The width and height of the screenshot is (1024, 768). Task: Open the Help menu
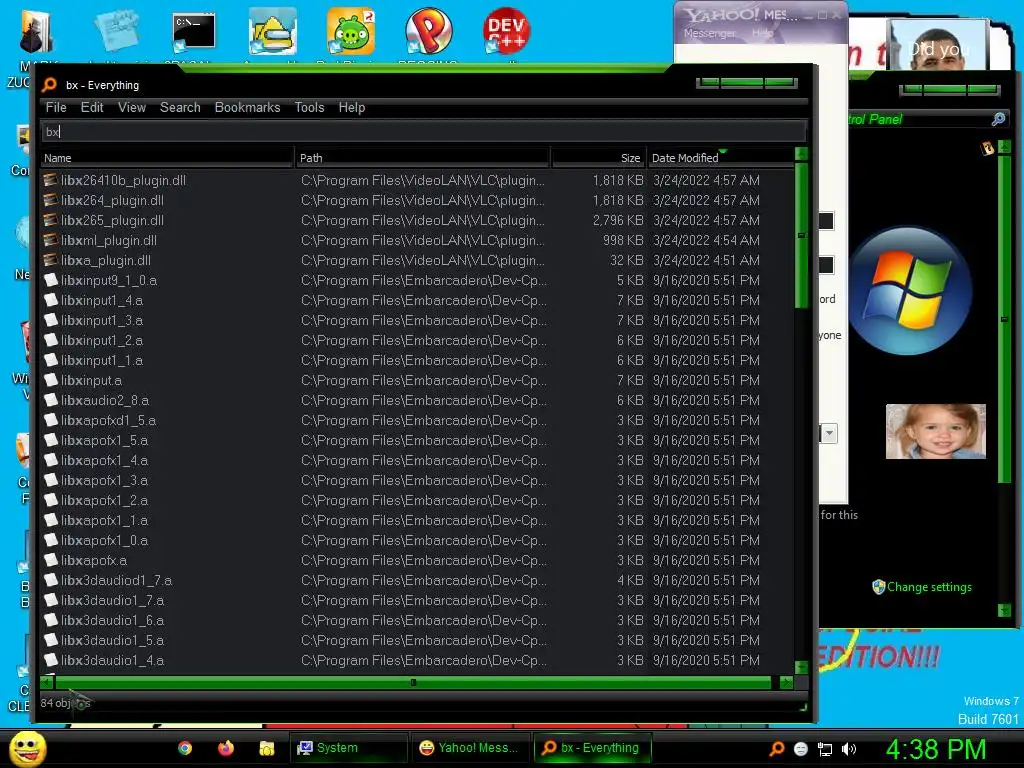pyautogui.click(x=351, y=108)
